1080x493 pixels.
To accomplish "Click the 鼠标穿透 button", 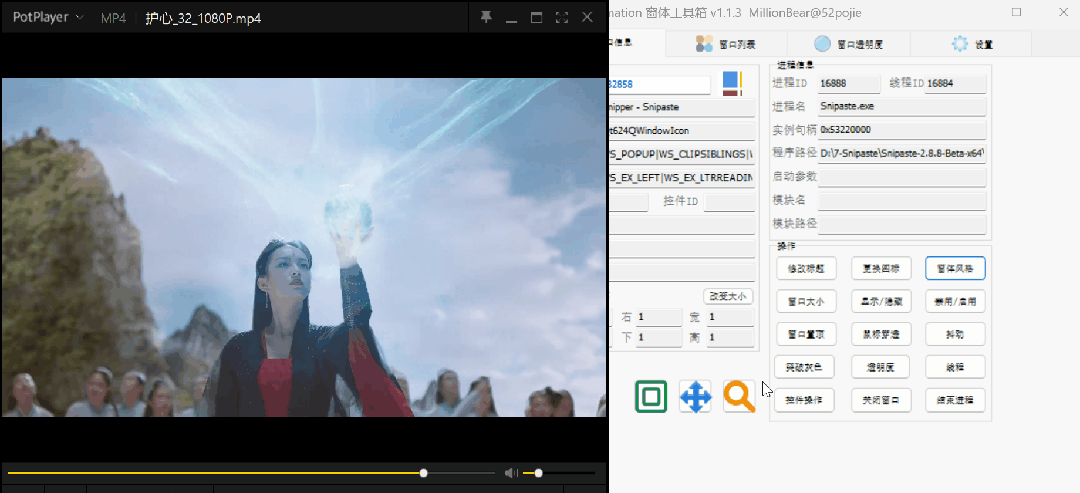I will pos(881,334).
